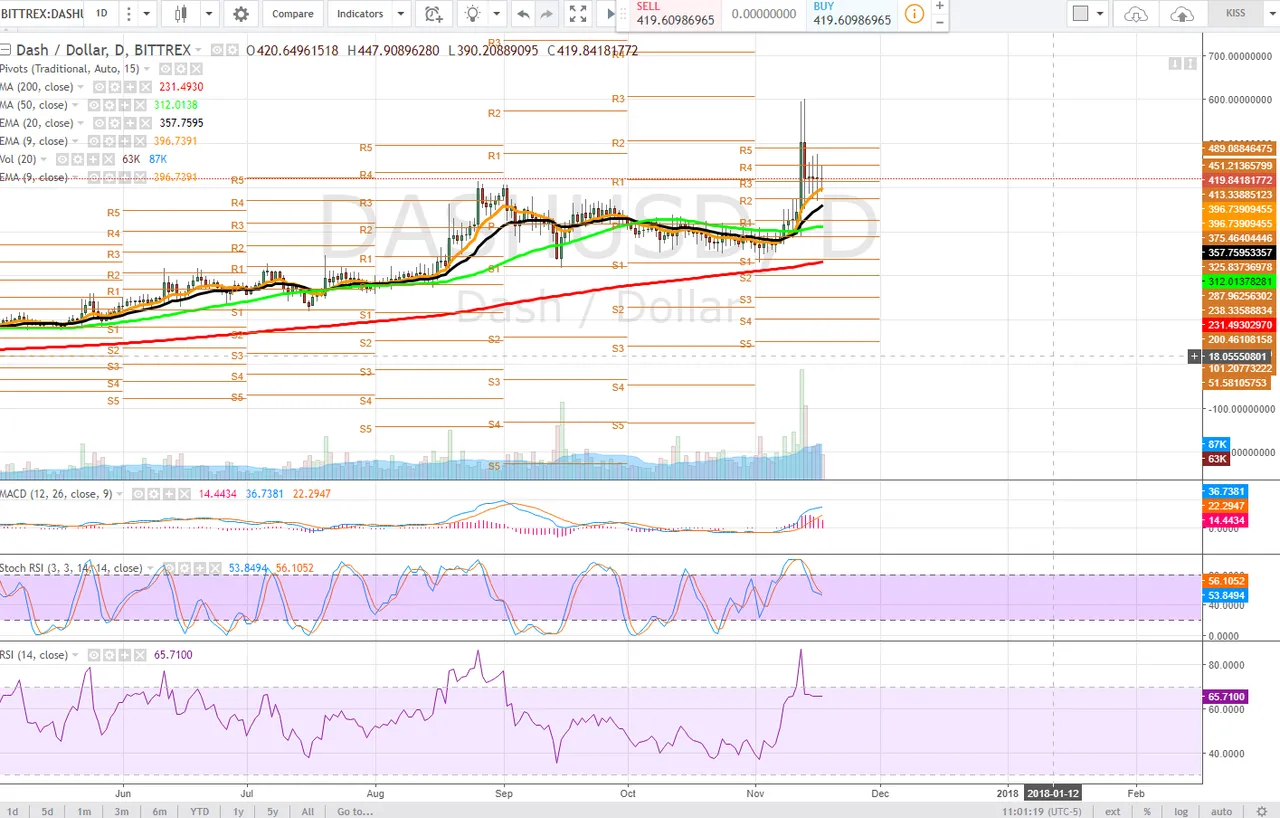Viewport: 1280px width, 818px height.
Task: Increase order quantity with plus button
Action: click(x=940, y=6)
